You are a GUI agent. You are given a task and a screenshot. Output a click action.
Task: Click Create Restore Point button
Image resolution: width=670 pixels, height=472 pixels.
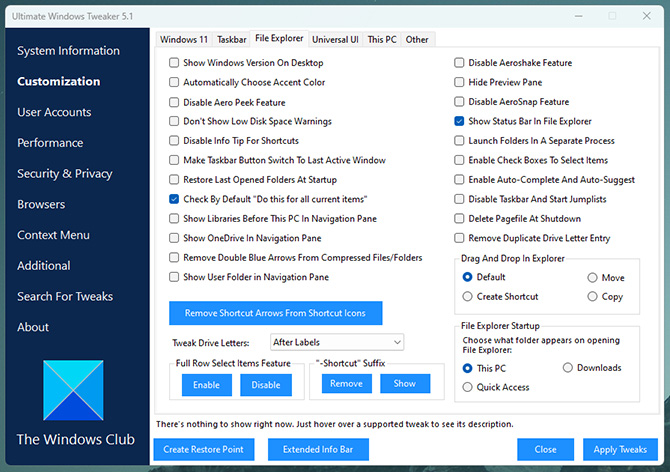[204, 449]
